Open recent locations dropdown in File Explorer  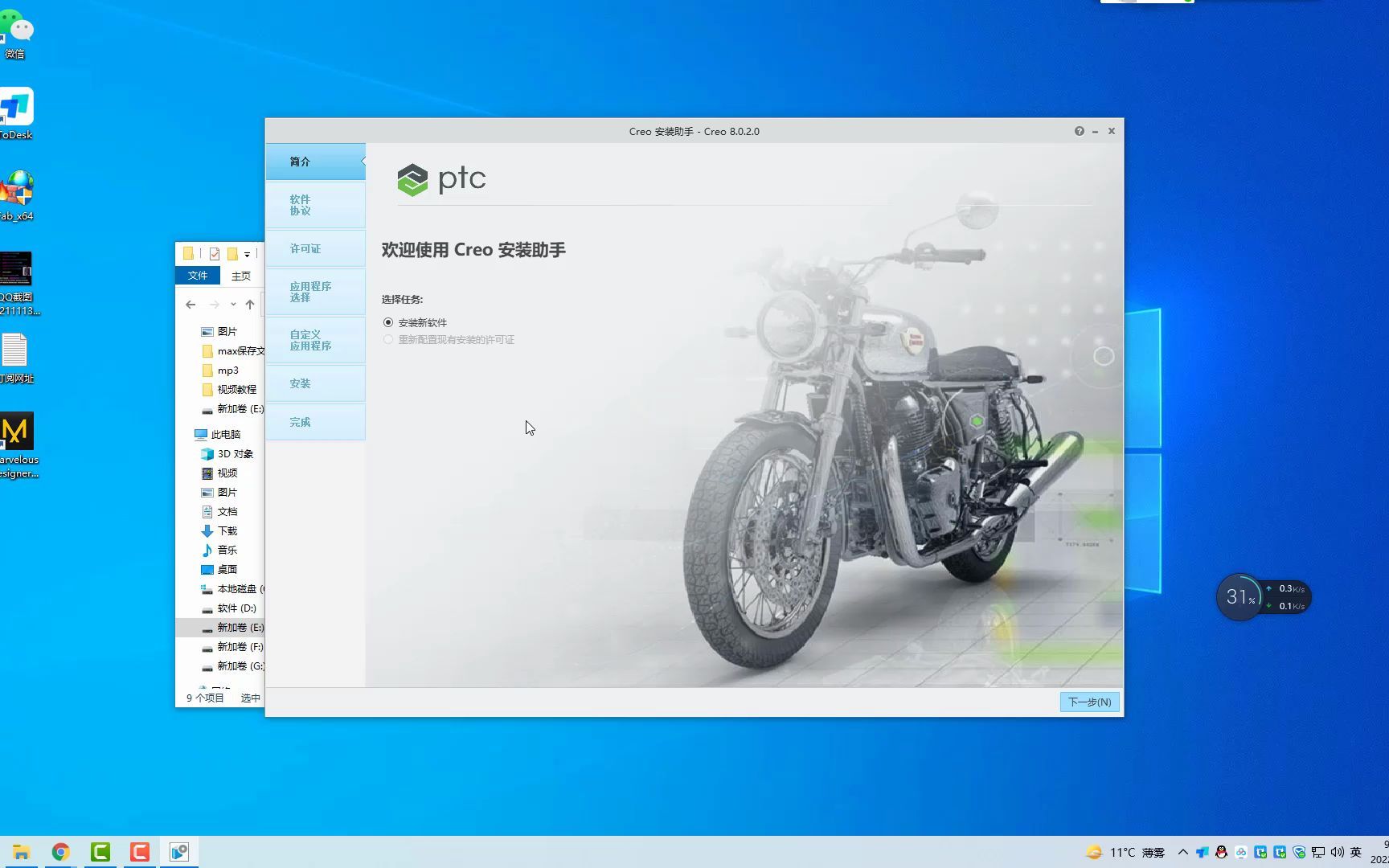(x=233, y=305)
